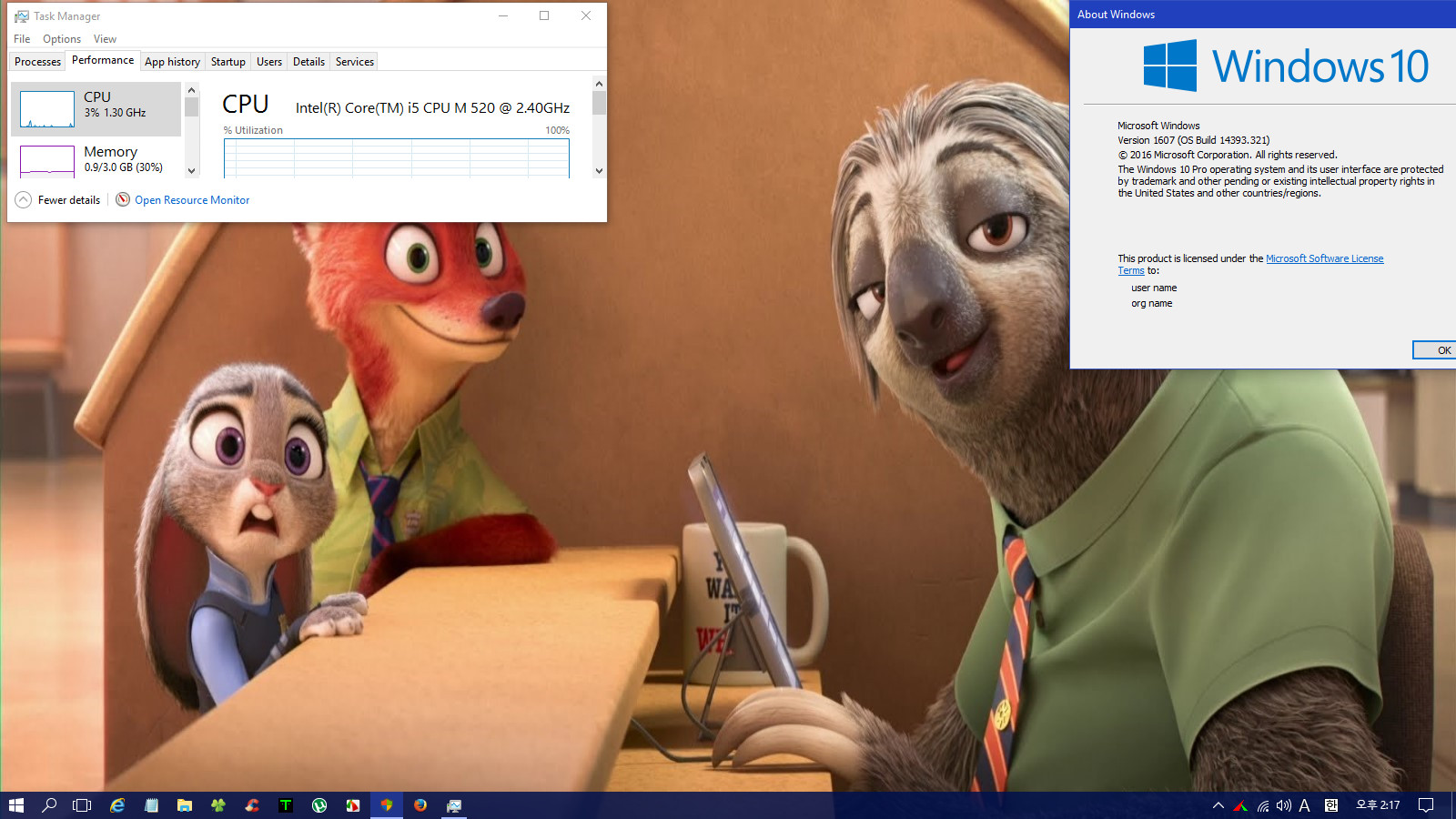Open the Services tab
Screen dimensions: 1456x819
pos(355,62)
